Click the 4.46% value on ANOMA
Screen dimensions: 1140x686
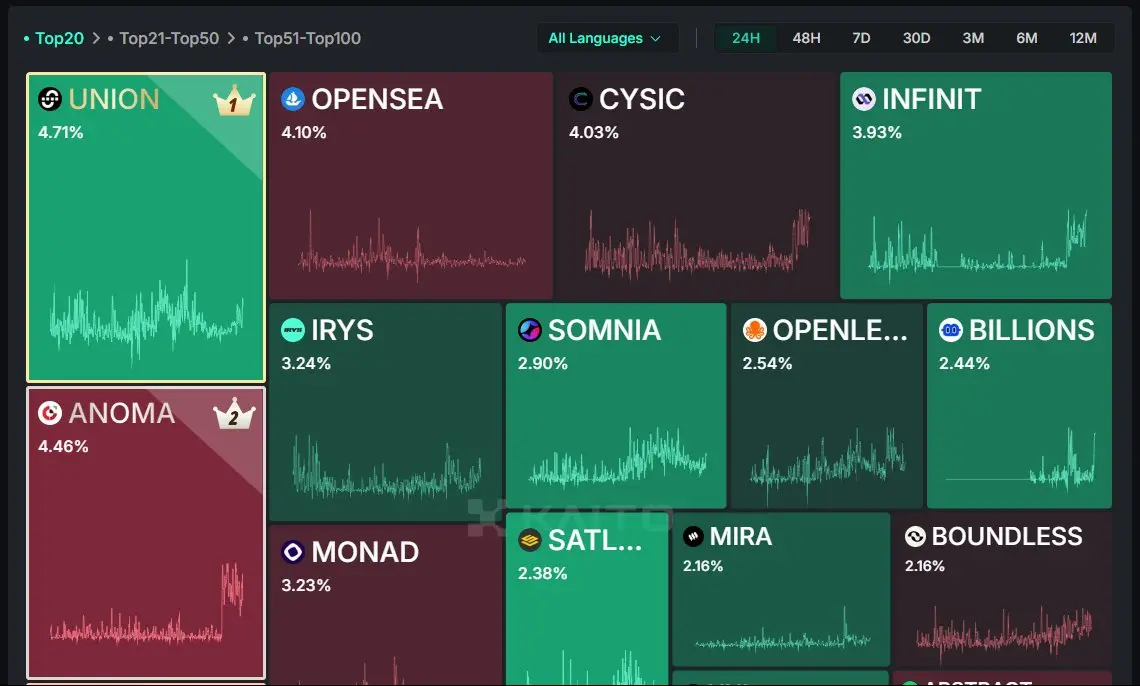(x=63, y=446)
